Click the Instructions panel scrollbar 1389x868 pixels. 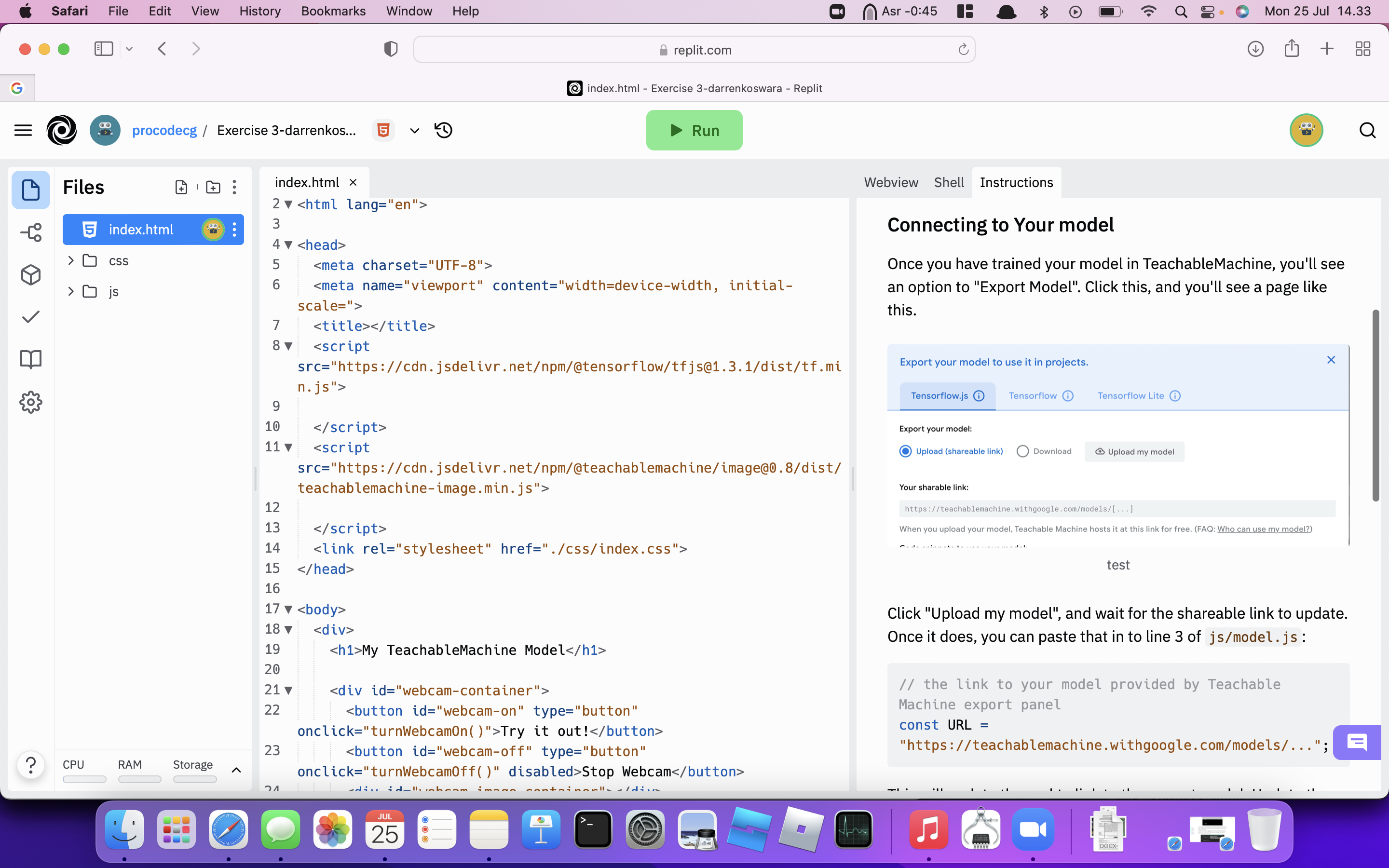1375,405
